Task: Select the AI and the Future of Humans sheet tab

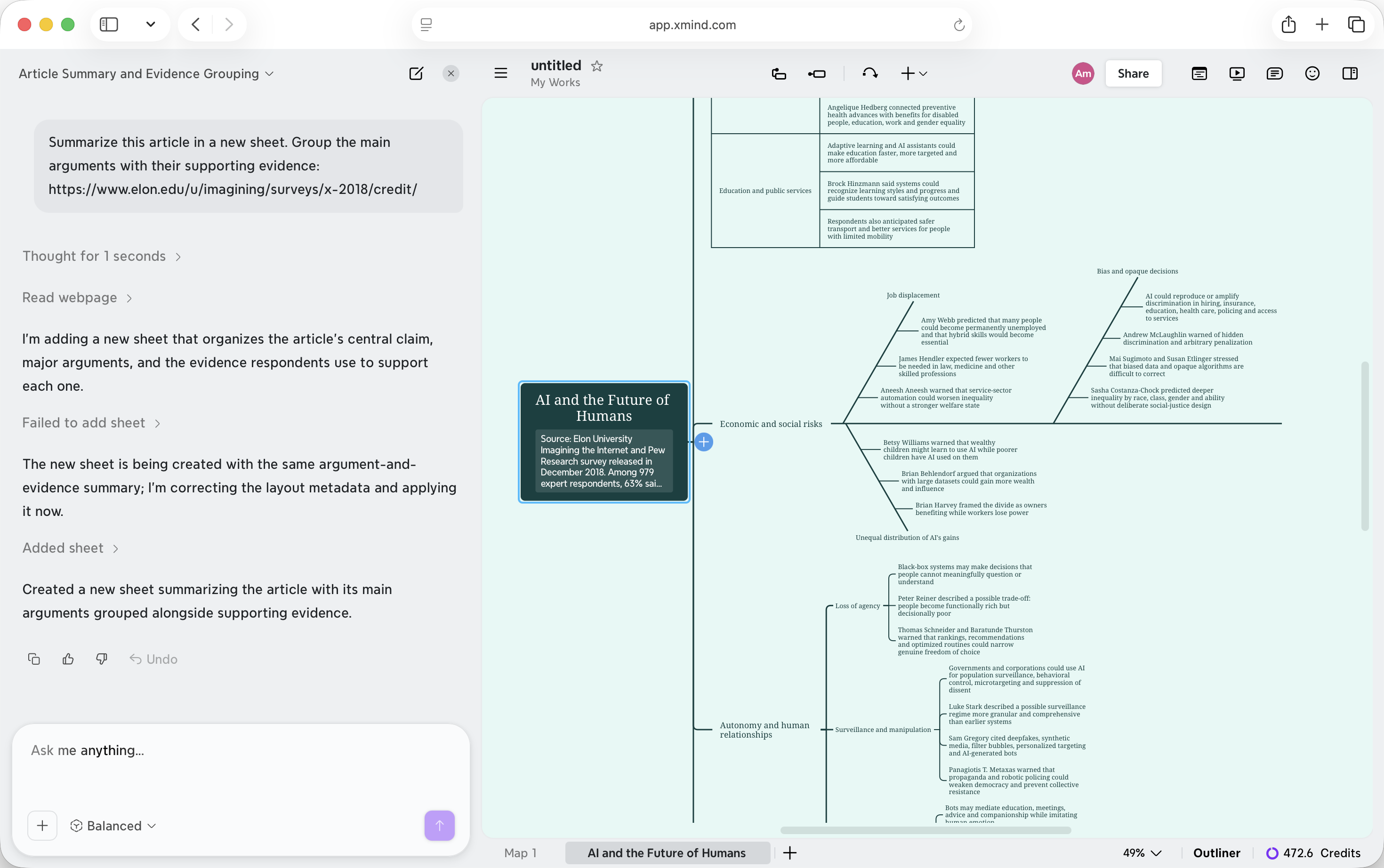Action: (x=667, y=852)
